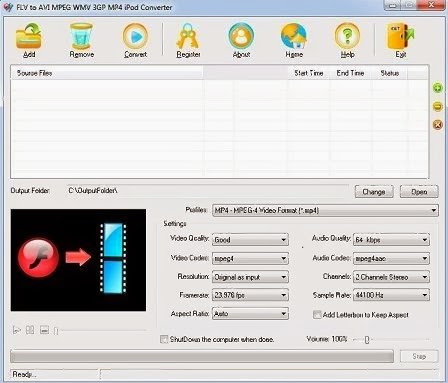The image size is (448, 383).
Task: Click the Ready status bar text
Action: click(24, 374)
